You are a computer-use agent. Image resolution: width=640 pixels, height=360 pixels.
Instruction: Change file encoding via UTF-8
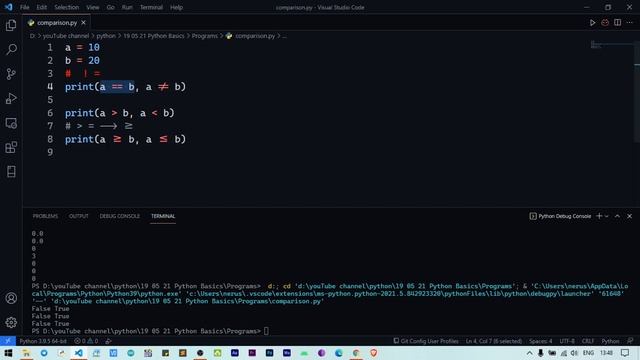click(567, 341)
